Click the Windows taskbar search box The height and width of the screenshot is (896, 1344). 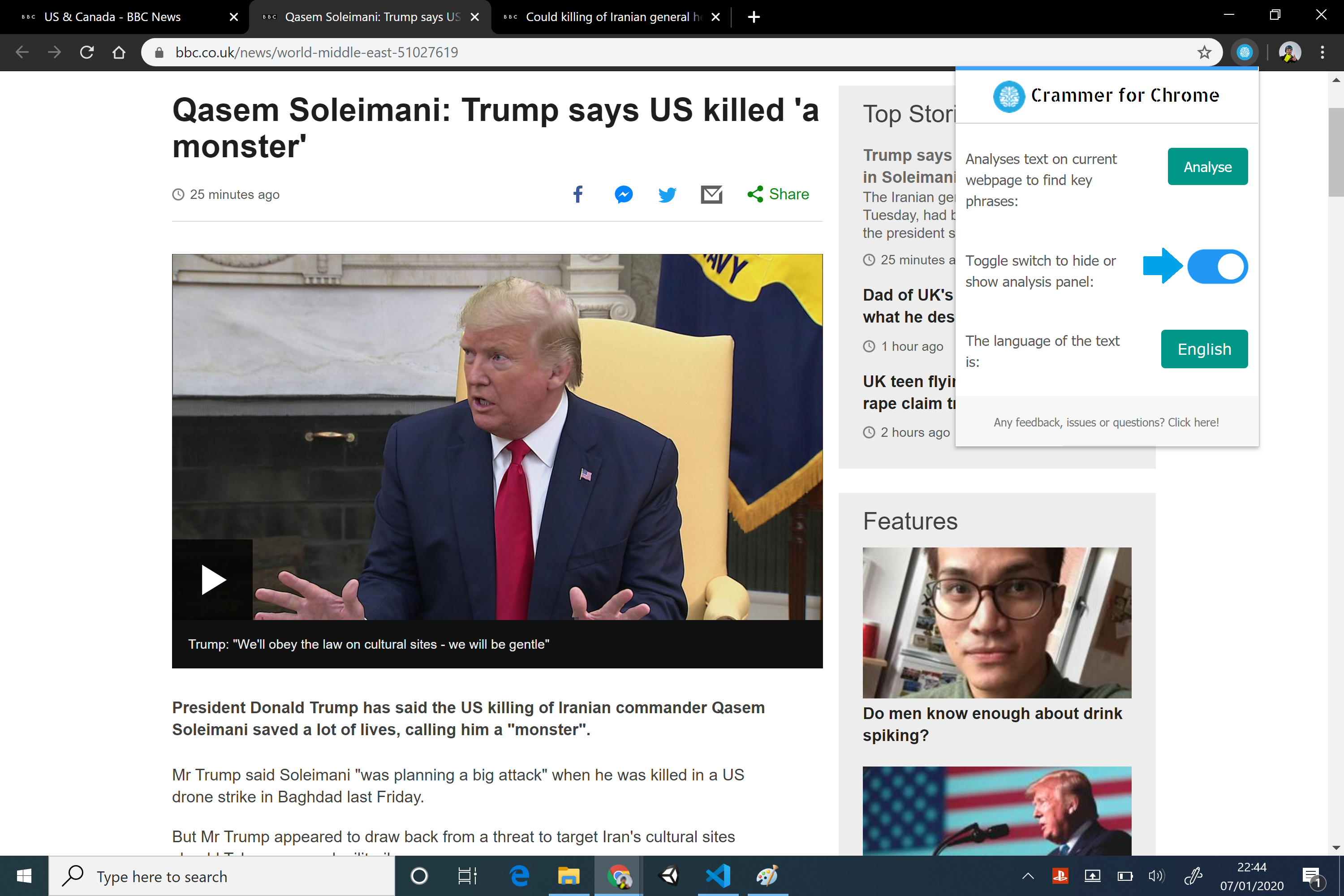tap(222, 876)
